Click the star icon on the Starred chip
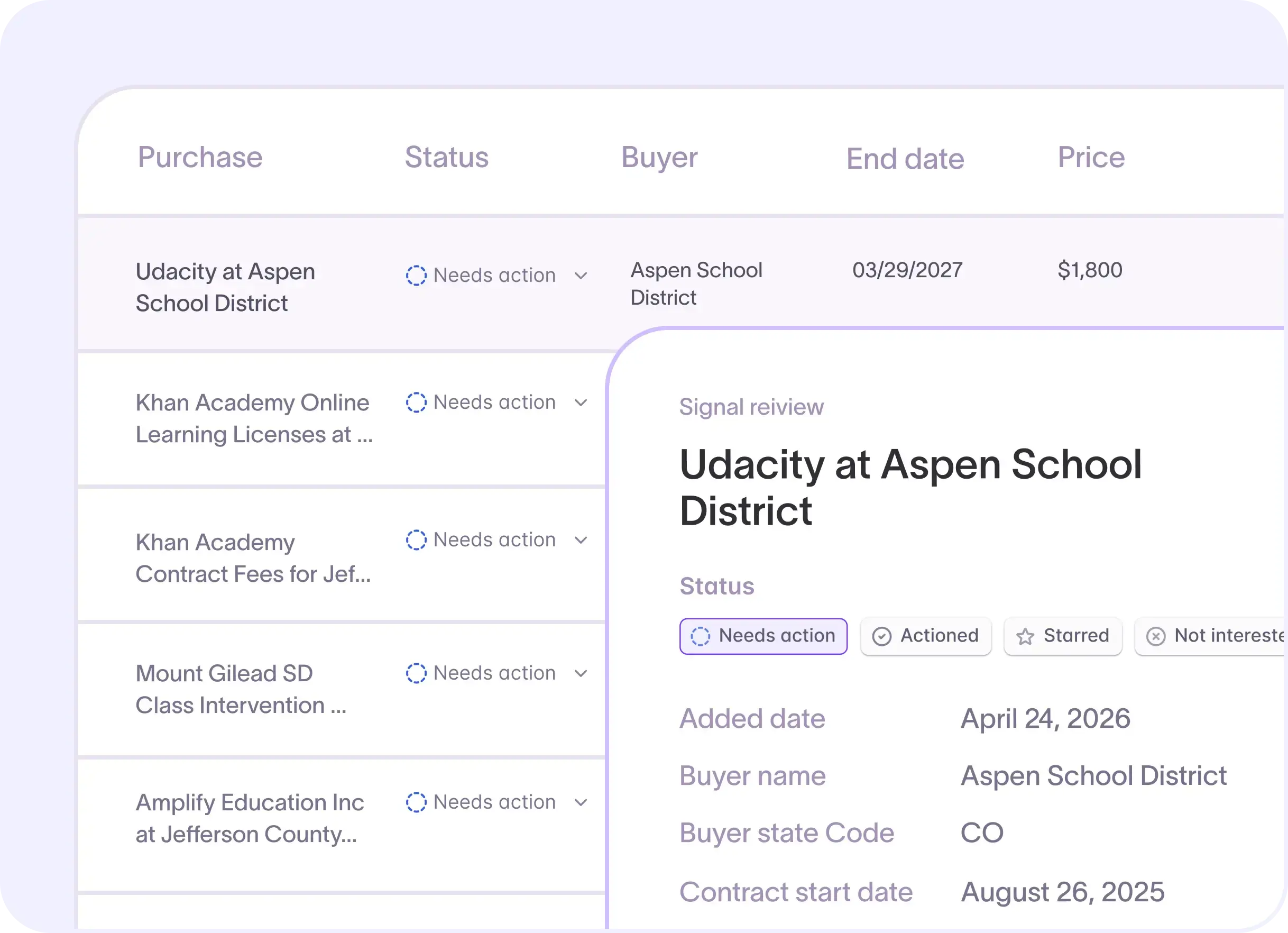 (x=1025, y=636)
